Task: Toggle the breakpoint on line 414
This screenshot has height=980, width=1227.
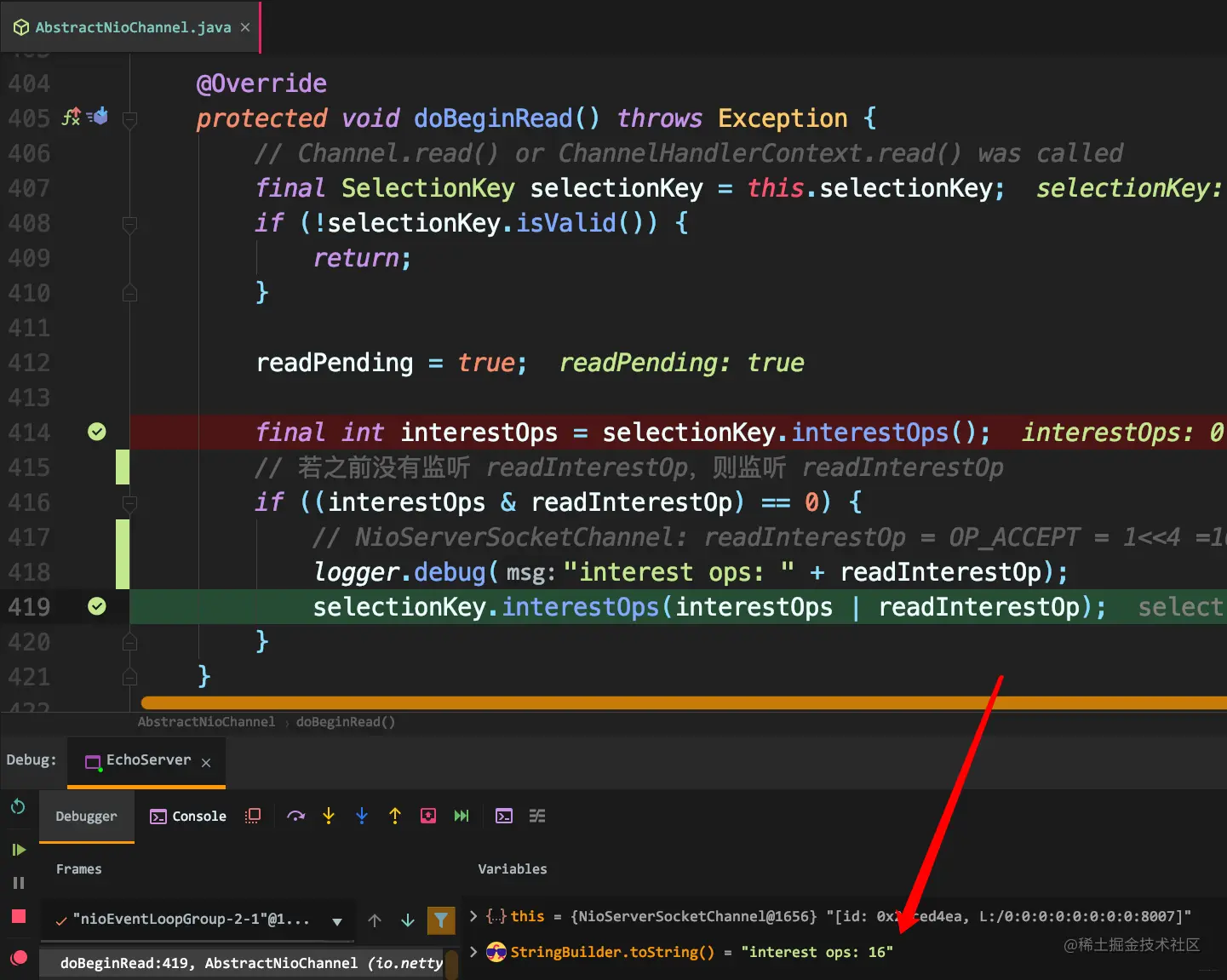Action: (97, 432)
